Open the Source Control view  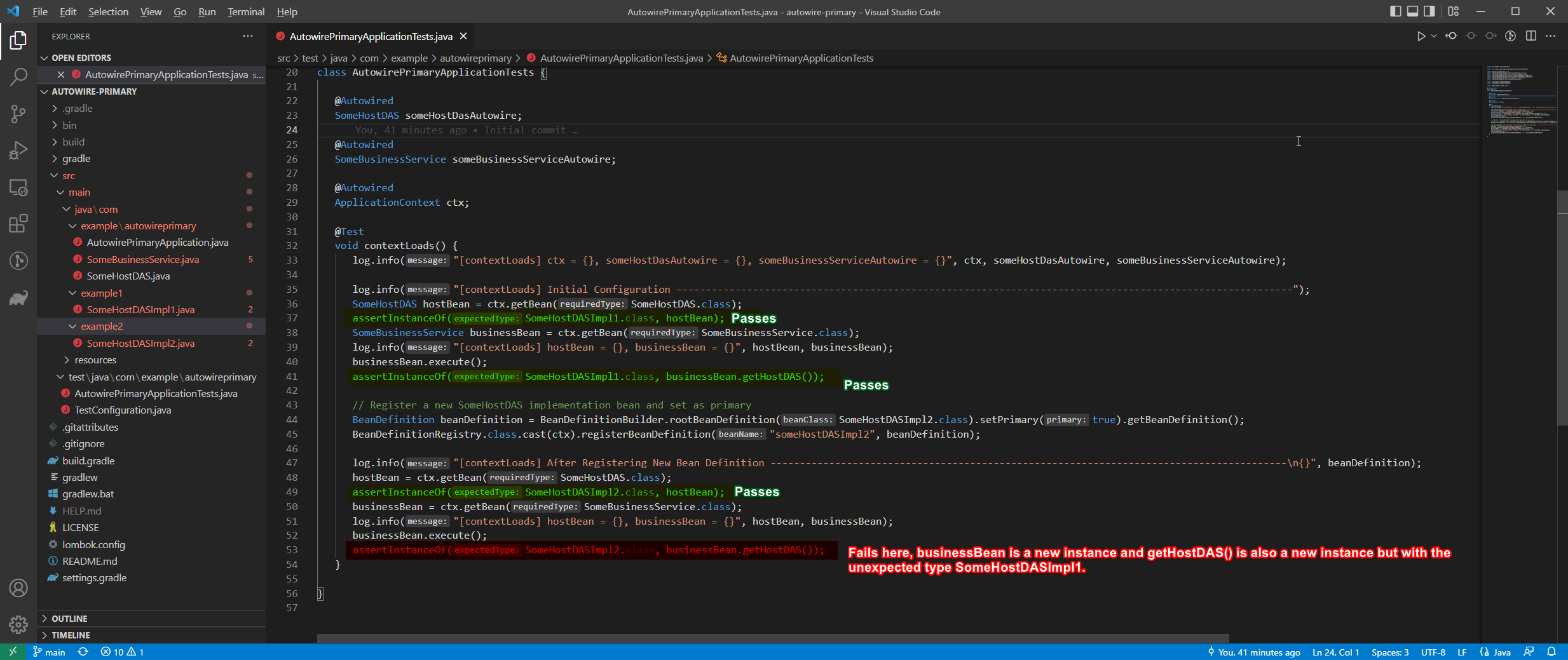click(18, 114)
